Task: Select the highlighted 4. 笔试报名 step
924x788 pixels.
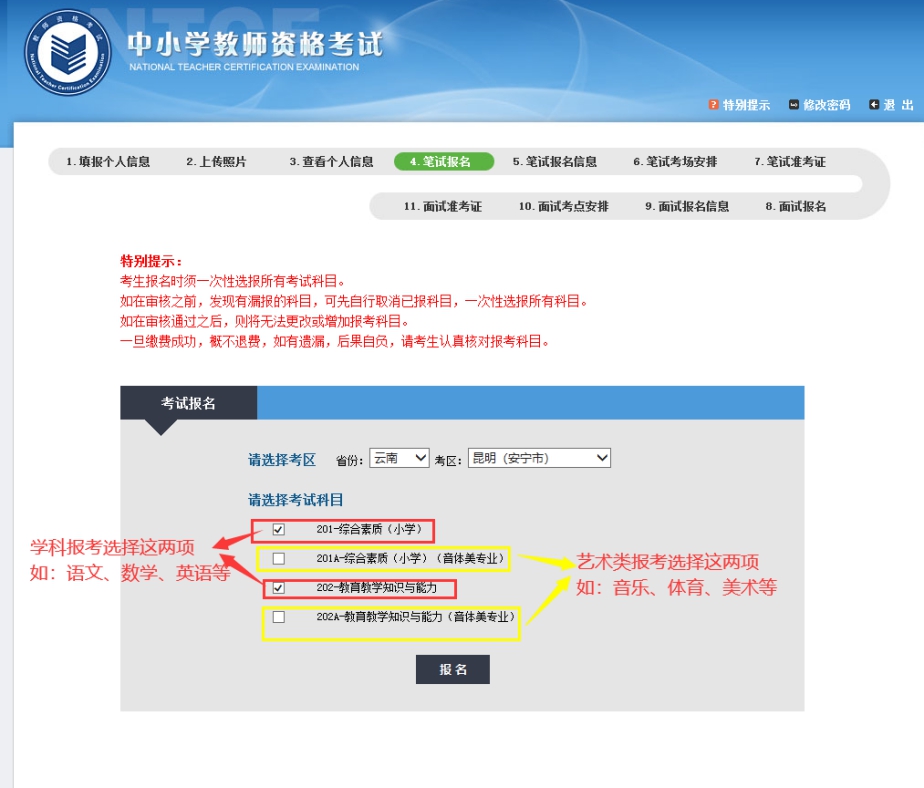Action: pos(443,162)
